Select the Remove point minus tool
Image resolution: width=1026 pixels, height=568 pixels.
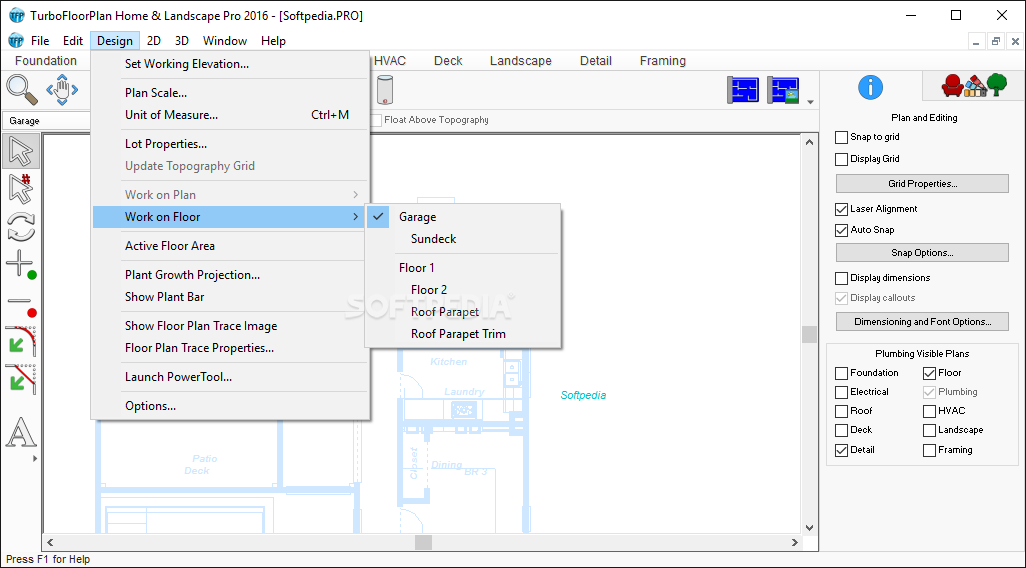[21, 304]
